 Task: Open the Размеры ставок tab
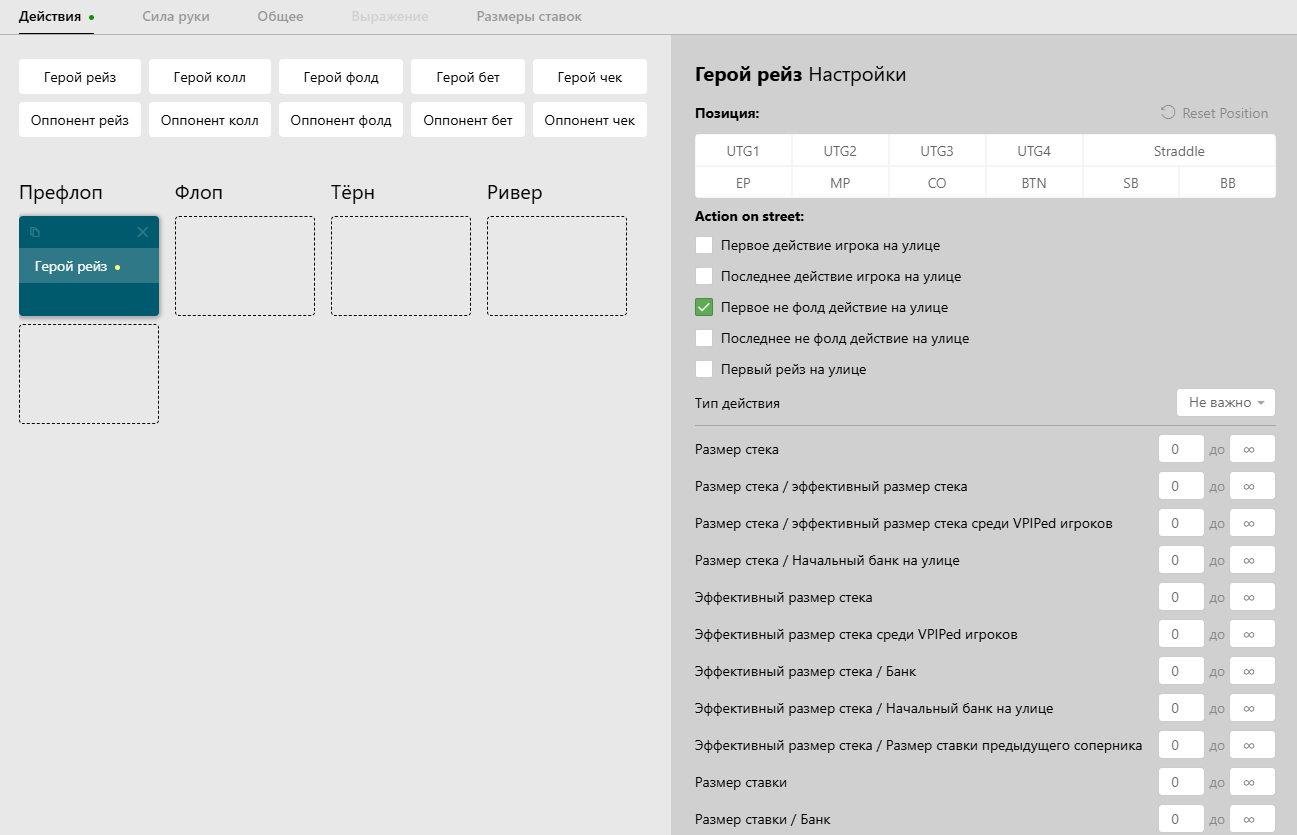pyautogui.click(x=528, y=17)
